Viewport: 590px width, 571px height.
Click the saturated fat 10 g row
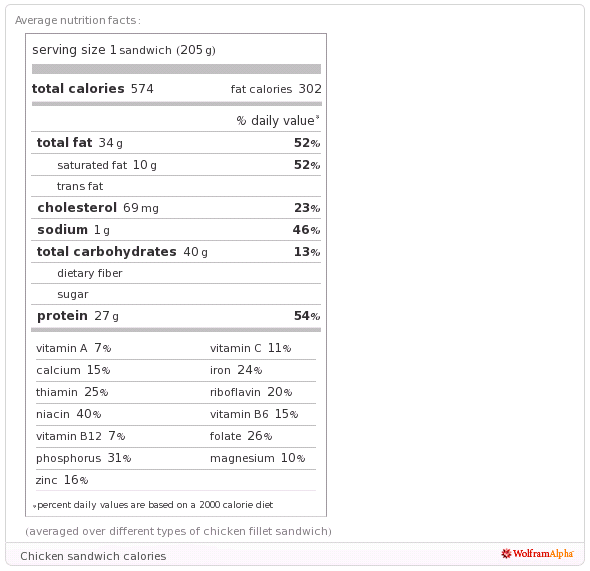(176, 164)
